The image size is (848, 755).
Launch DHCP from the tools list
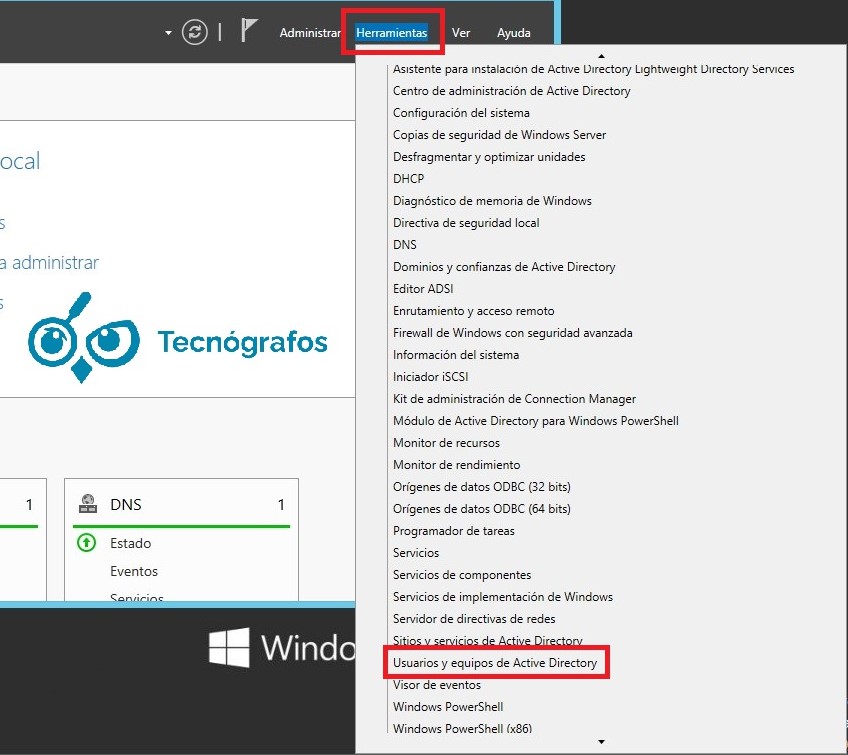[x=408, y=179]
